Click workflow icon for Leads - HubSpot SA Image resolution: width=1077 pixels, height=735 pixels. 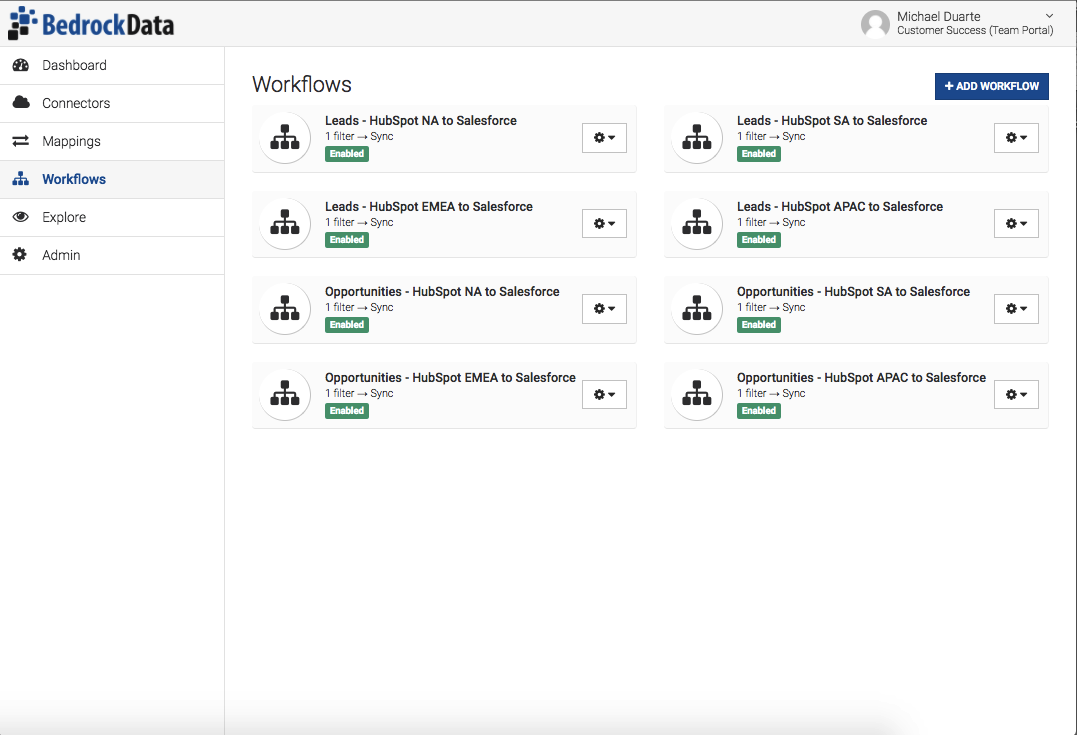(x=697, y=137)
